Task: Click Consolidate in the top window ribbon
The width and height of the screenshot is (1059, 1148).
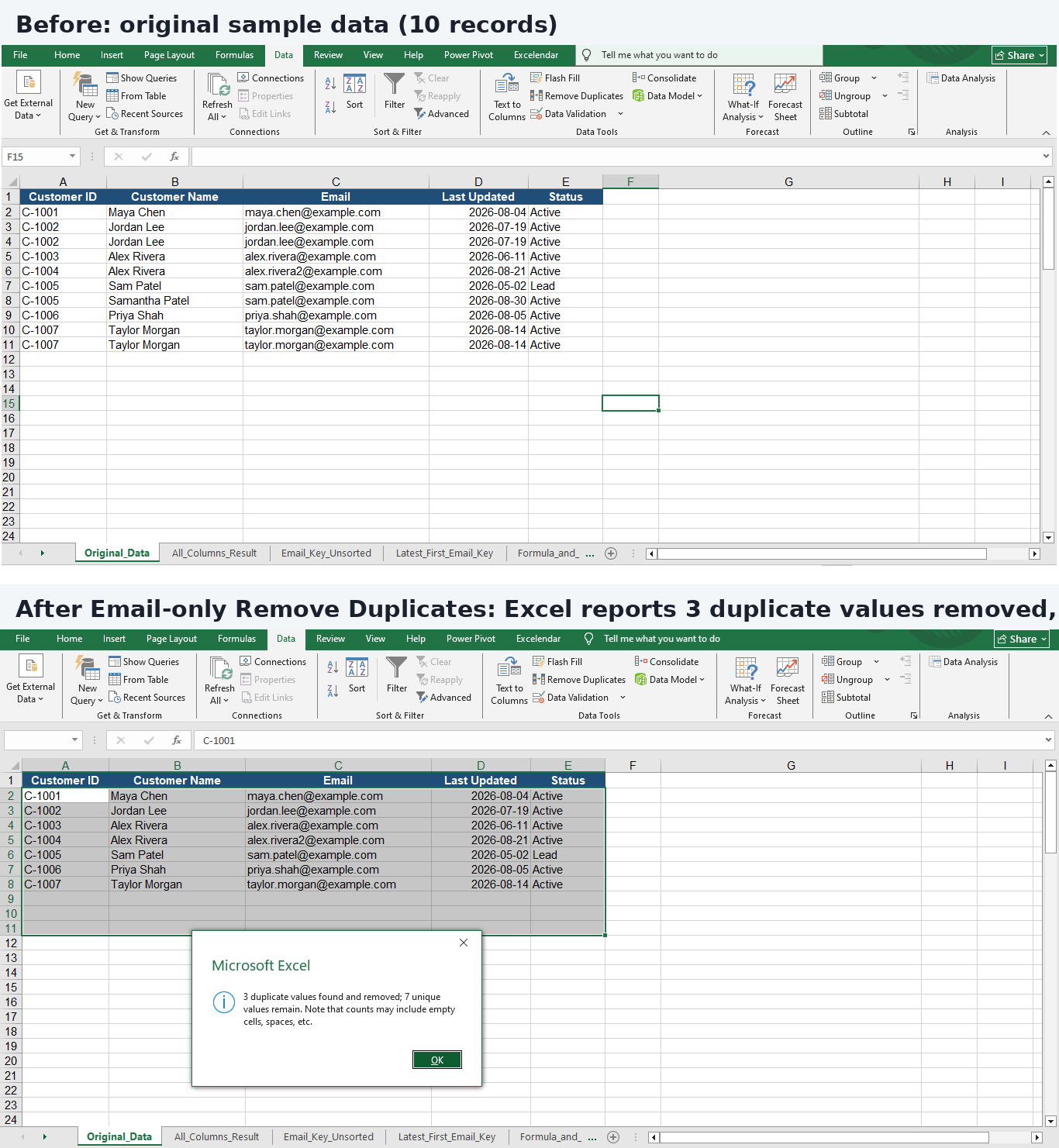Action: (664, 78)
